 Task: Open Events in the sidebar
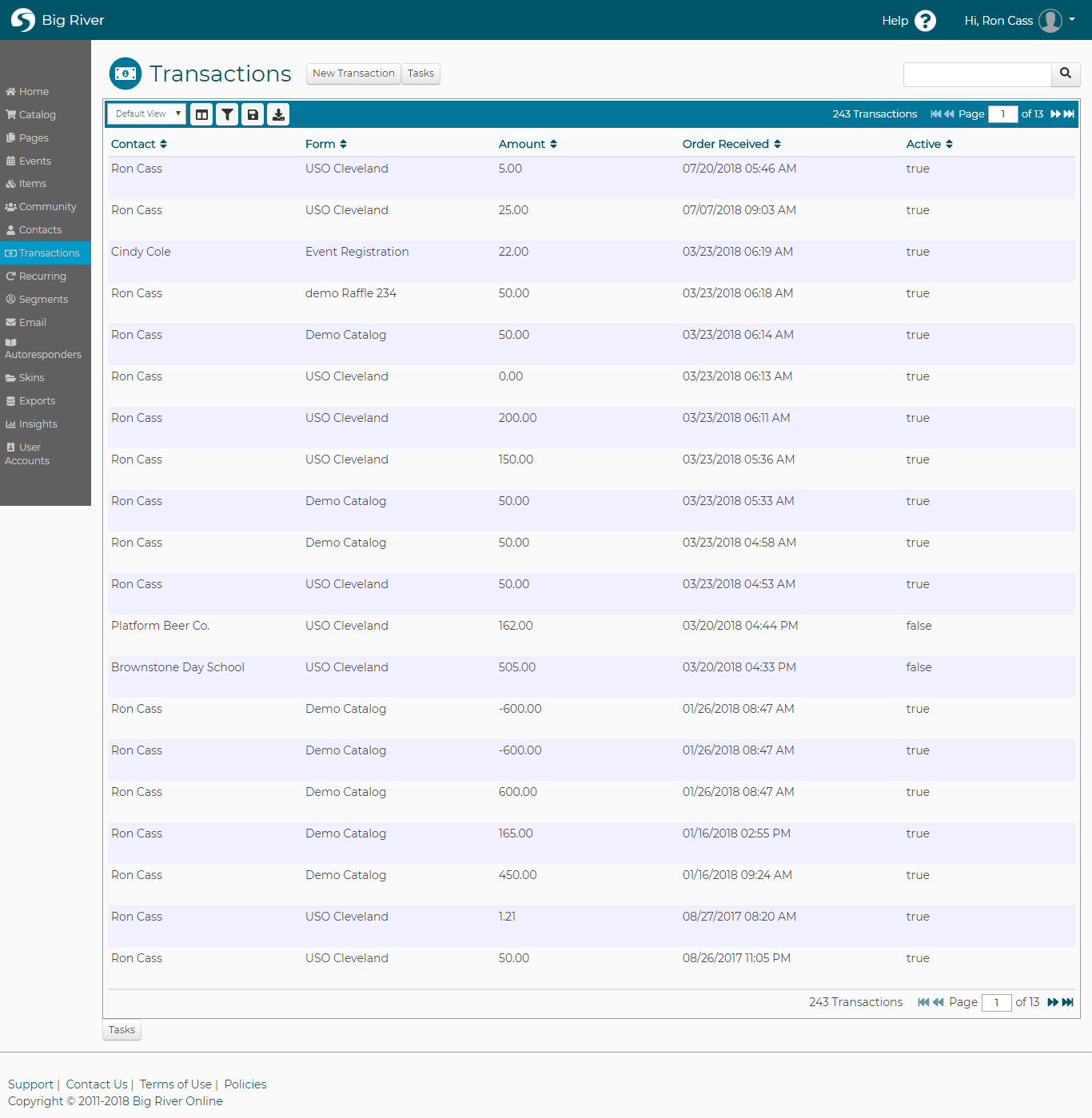click(x=46, y=161)
